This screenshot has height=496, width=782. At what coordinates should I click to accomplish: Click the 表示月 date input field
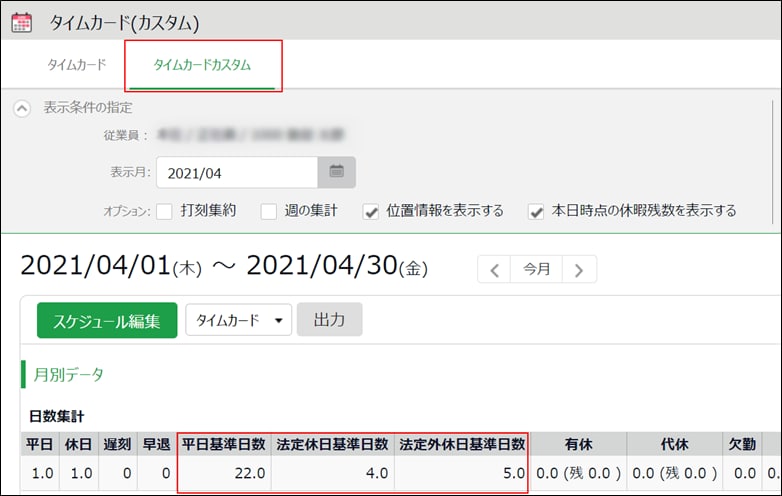(236, 172)
